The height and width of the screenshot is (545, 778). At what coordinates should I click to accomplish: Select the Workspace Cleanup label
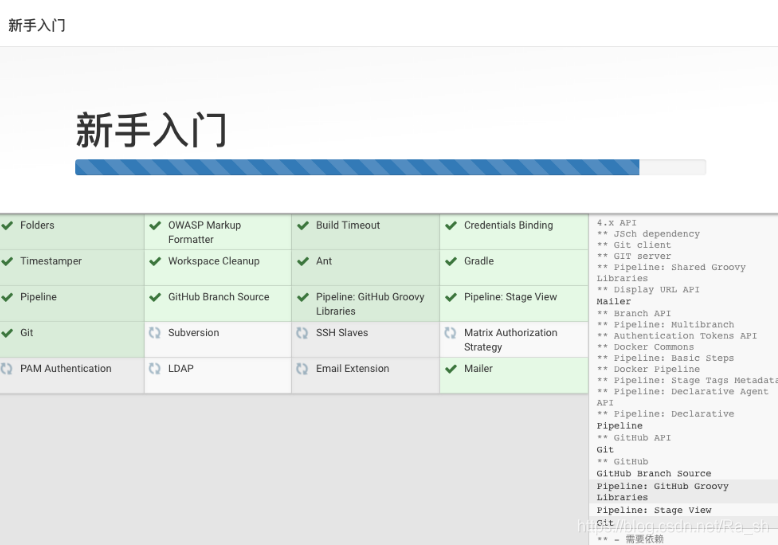214,261
